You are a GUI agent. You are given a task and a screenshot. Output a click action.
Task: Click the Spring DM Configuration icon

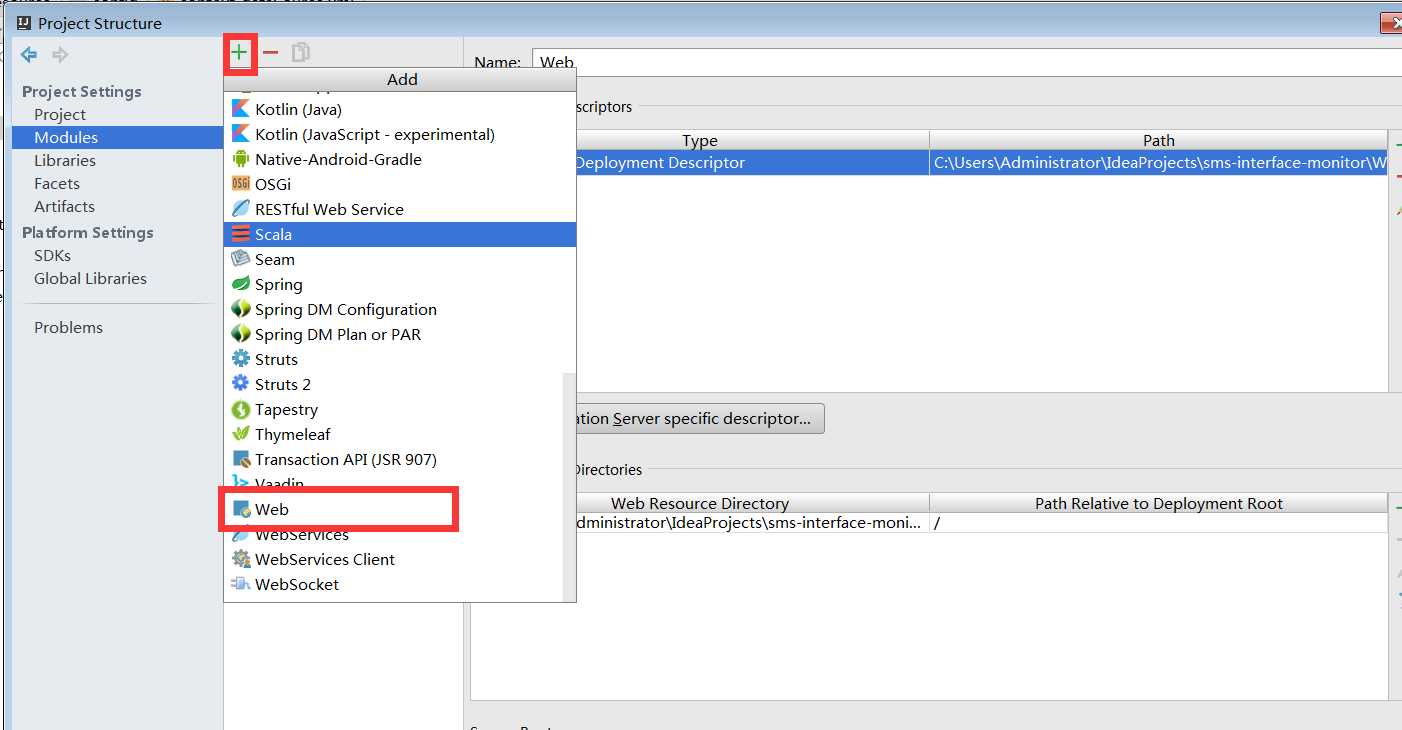[240, 309]
